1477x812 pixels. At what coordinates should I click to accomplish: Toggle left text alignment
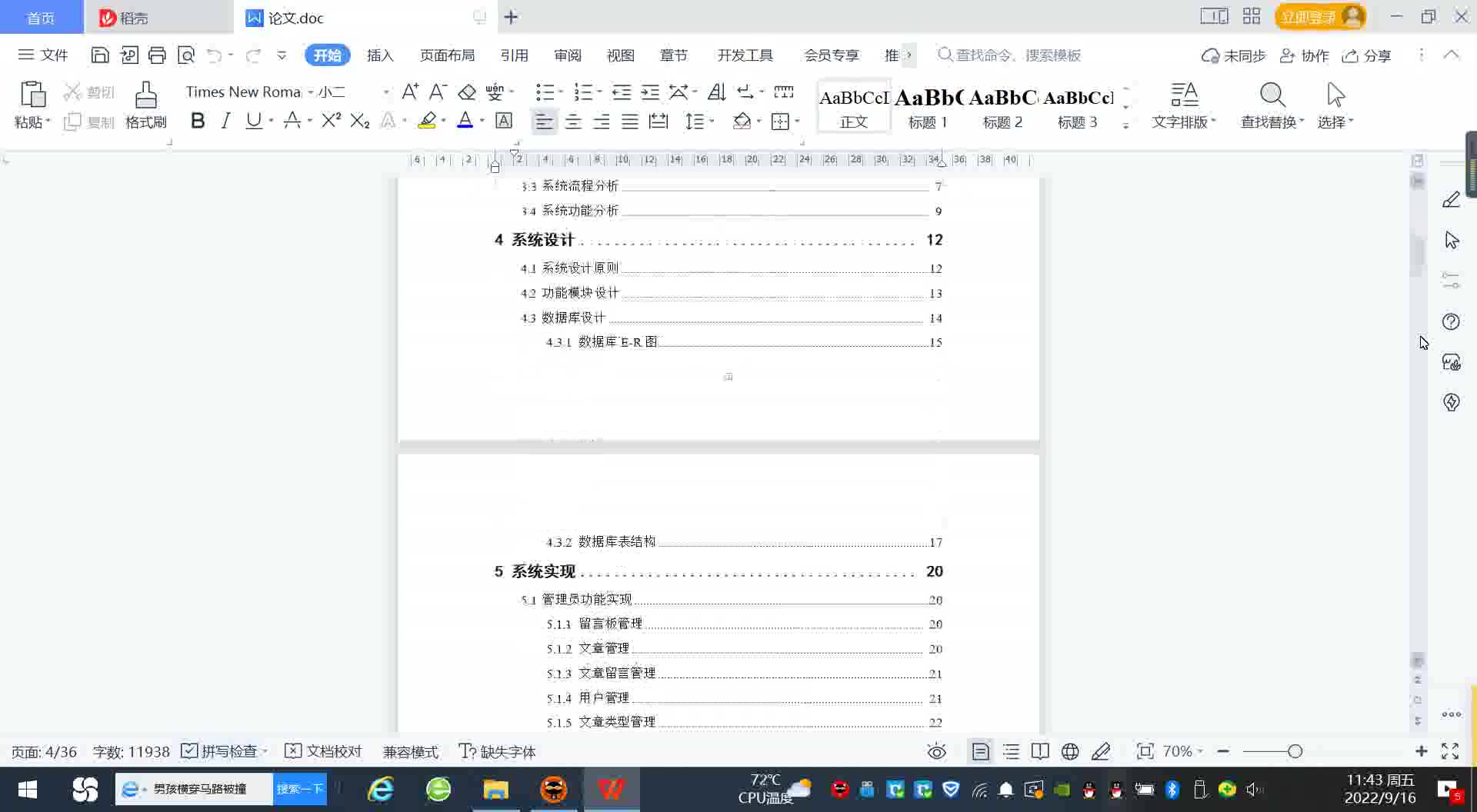tap(544, 121)
